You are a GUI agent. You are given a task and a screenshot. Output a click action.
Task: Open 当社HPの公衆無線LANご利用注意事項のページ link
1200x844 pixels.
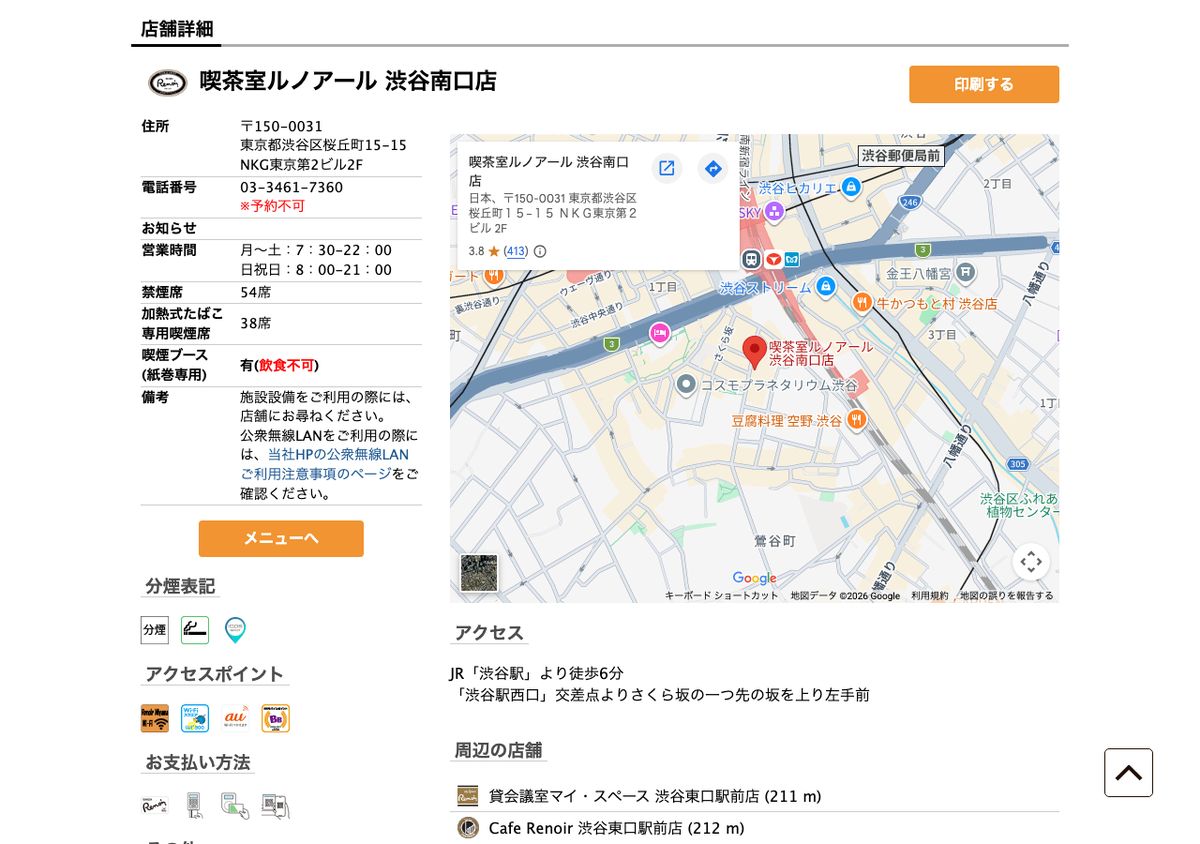click(329, 464)
